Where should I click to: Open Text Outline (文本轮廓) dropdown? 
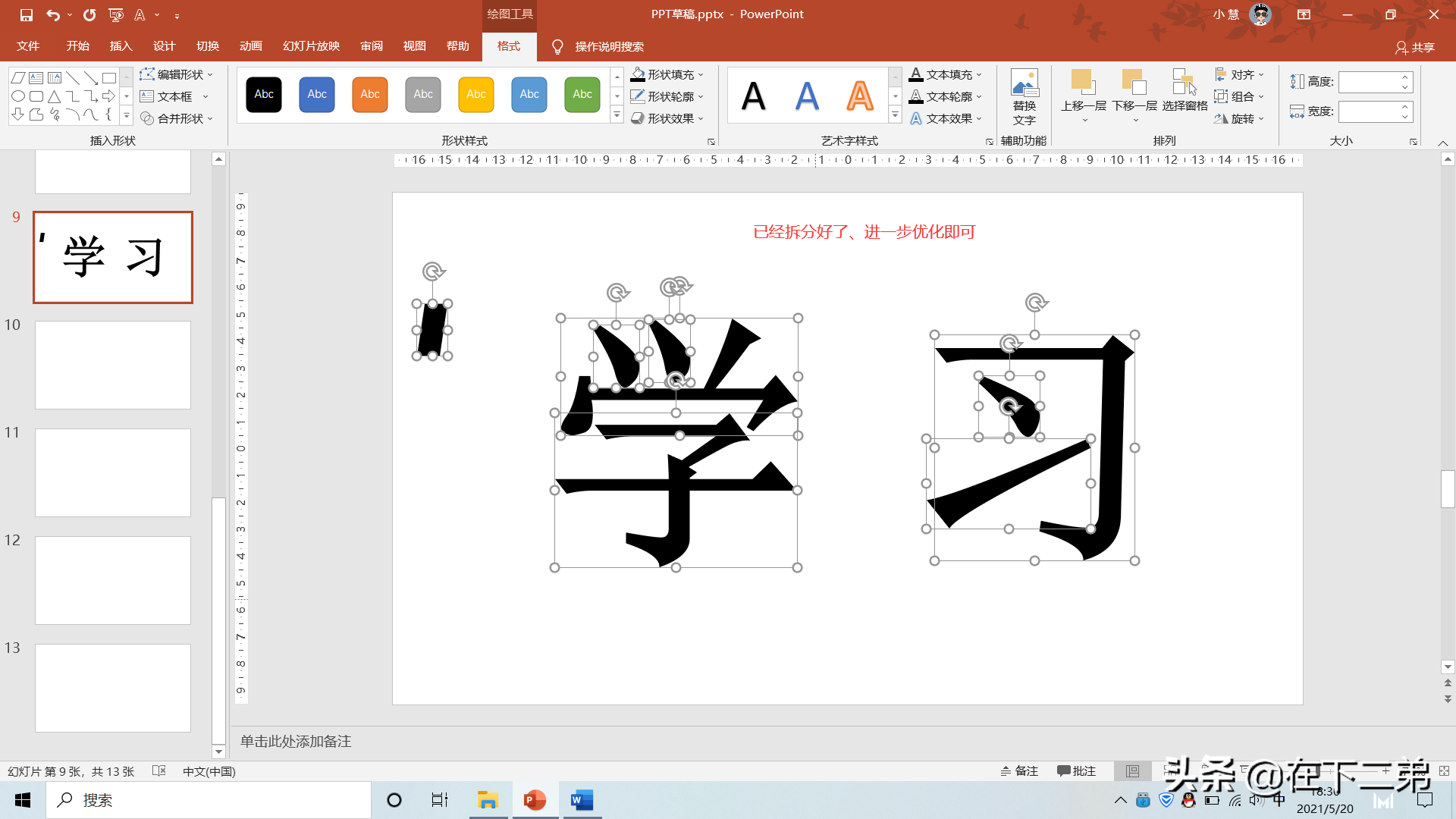(x=946, y=96)
